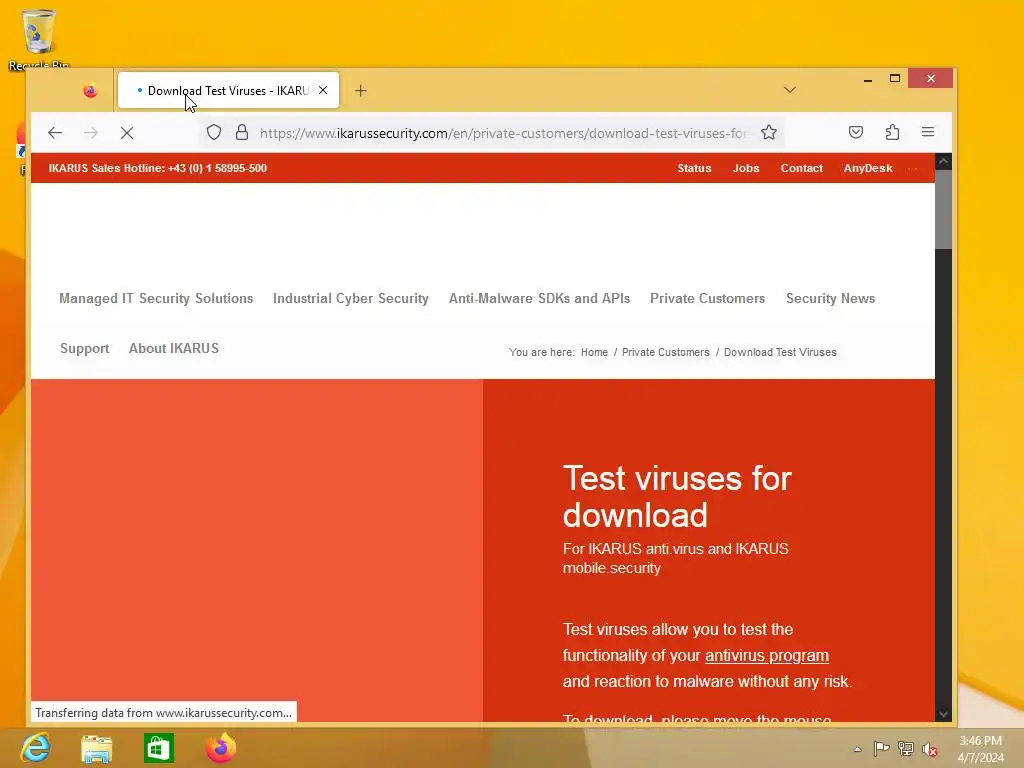
Task: Stop loading the page
Action: 127,133
